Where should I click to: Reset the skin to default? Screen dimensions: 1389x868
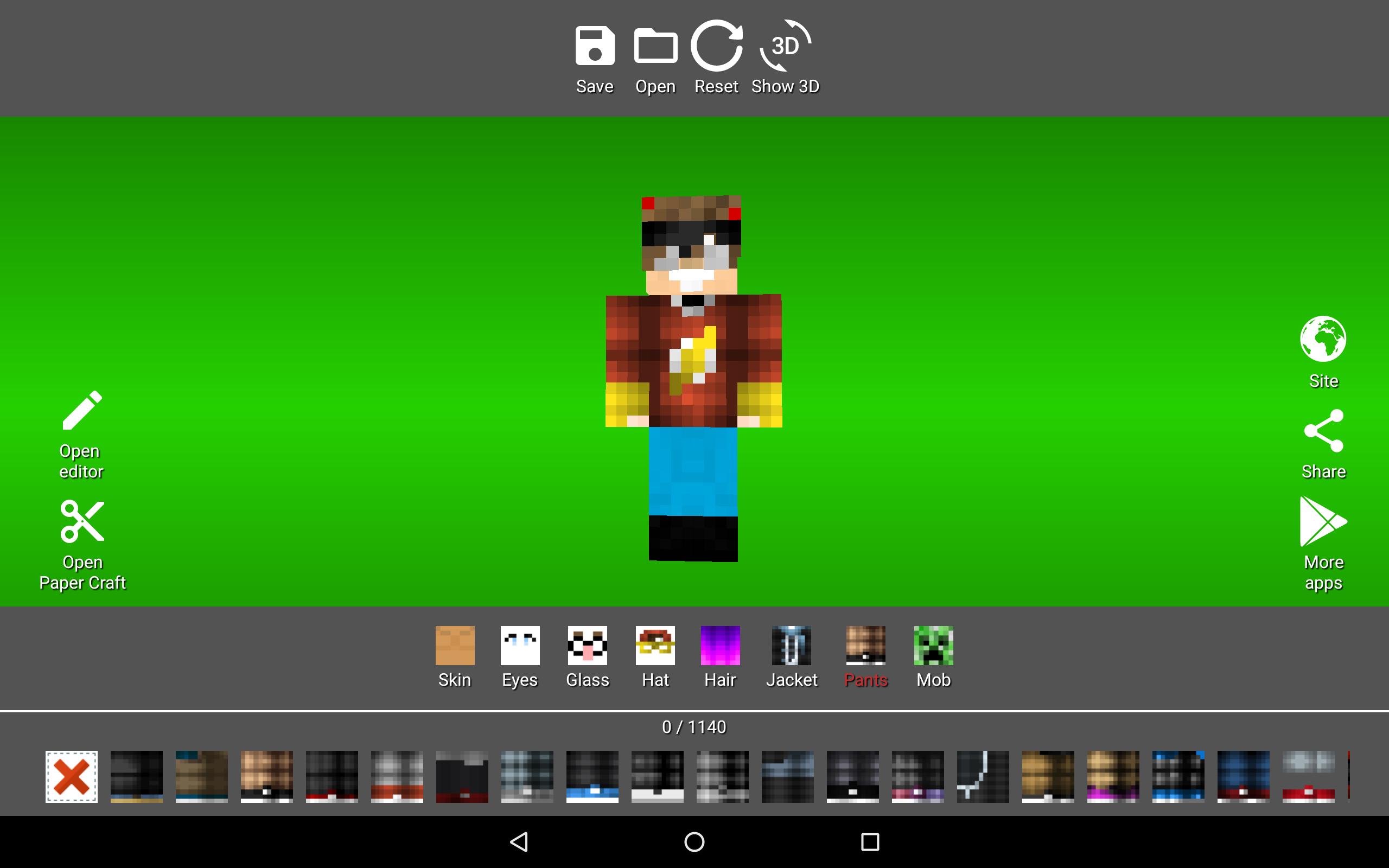tap(716, 58)
